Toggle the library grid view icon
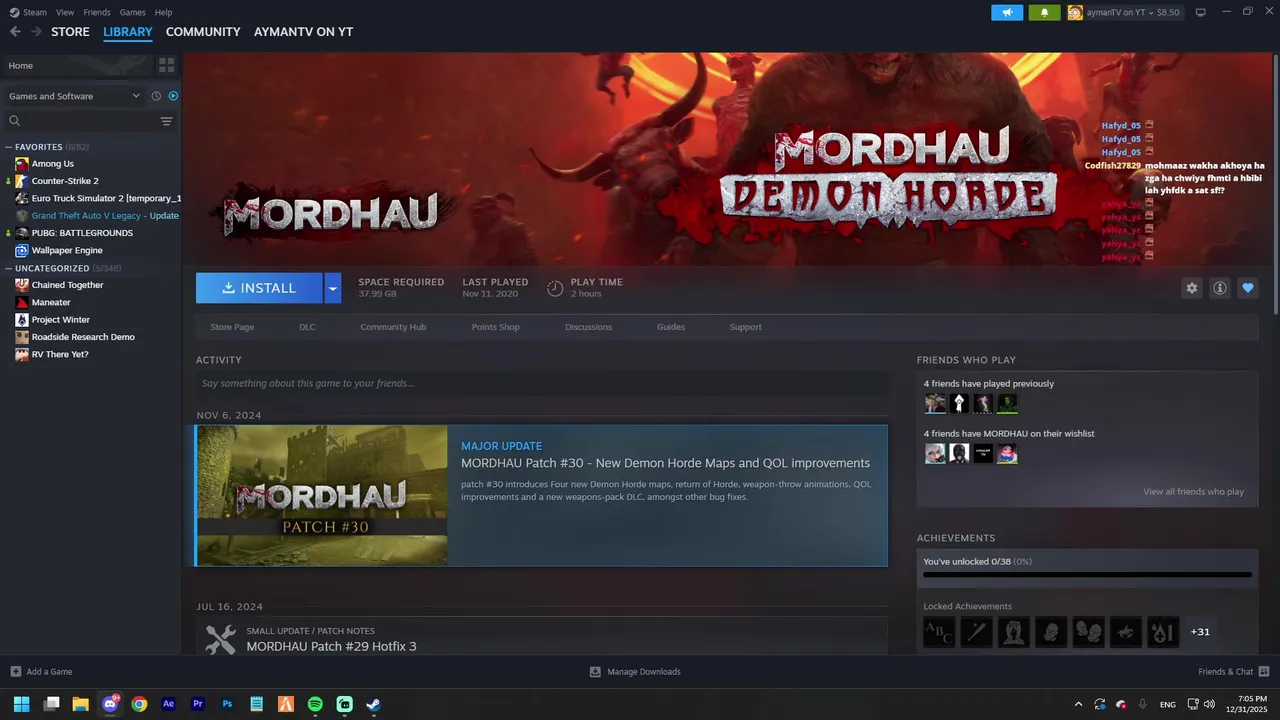Image resolution: width=1280 pixels, height=720 pixels. [166, 65]
